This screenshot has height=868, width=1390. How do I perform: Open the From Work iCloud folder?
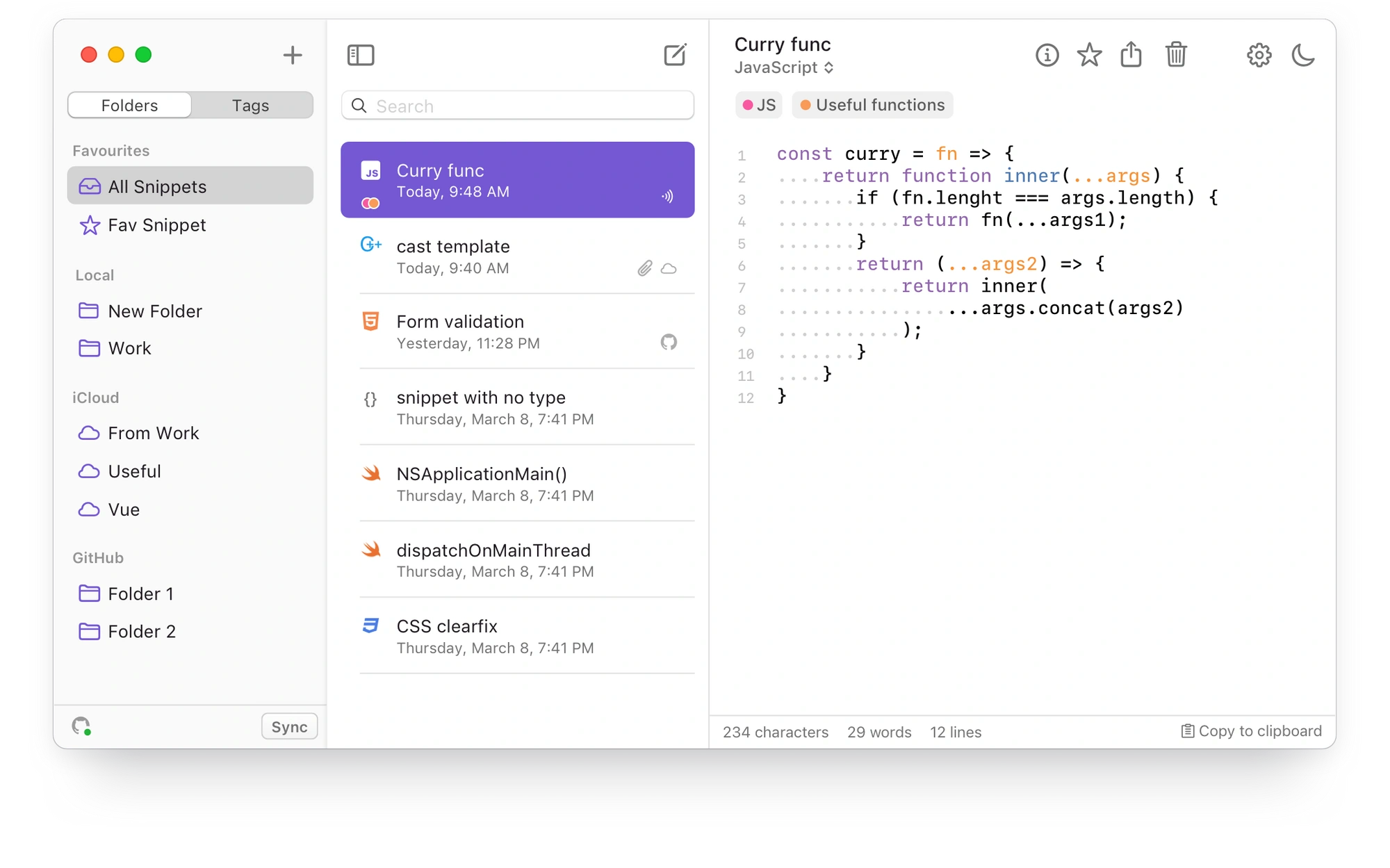[x=153, y=432]
